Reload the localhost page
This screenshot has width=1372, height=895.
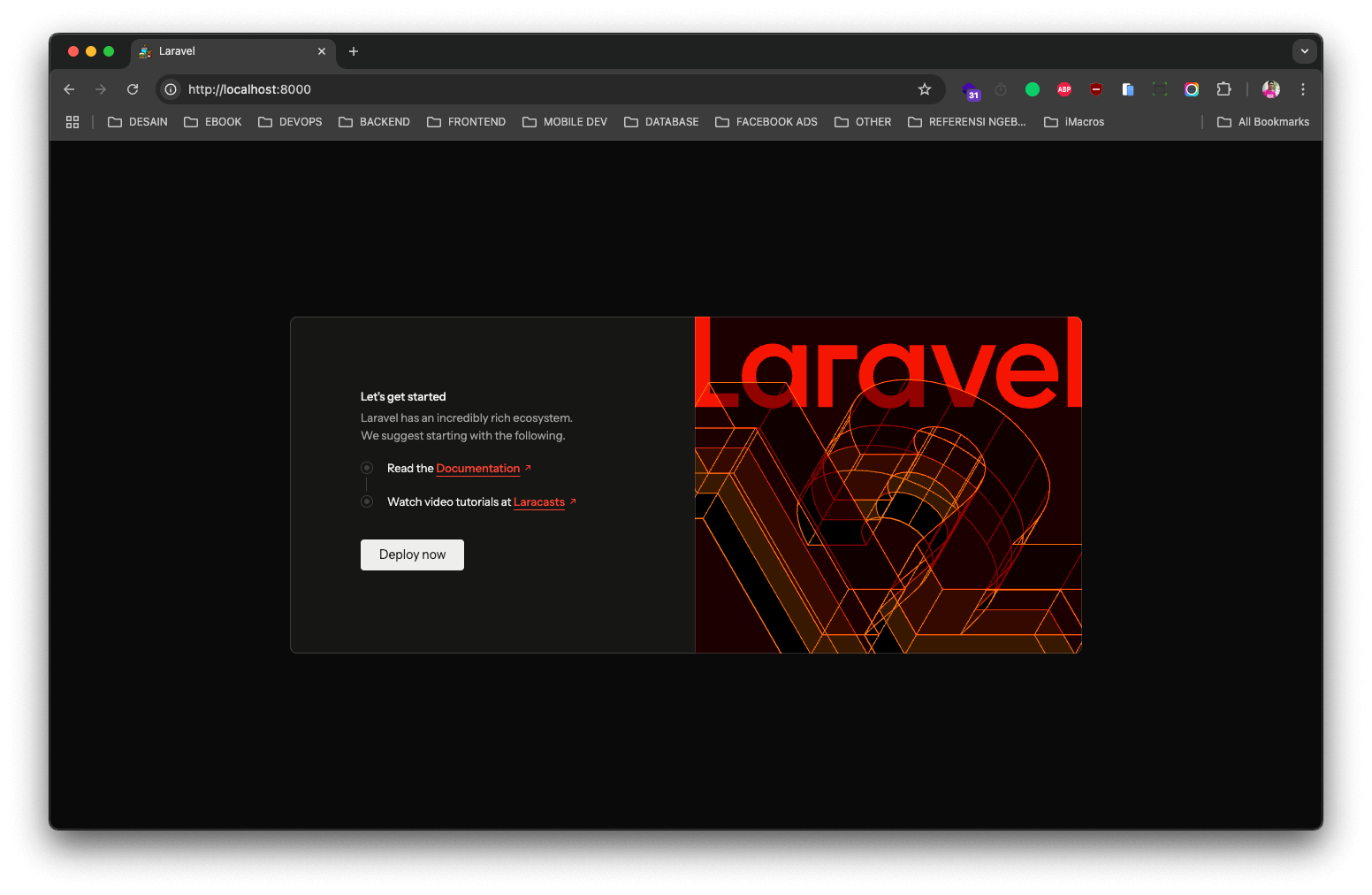coord(133,89)
